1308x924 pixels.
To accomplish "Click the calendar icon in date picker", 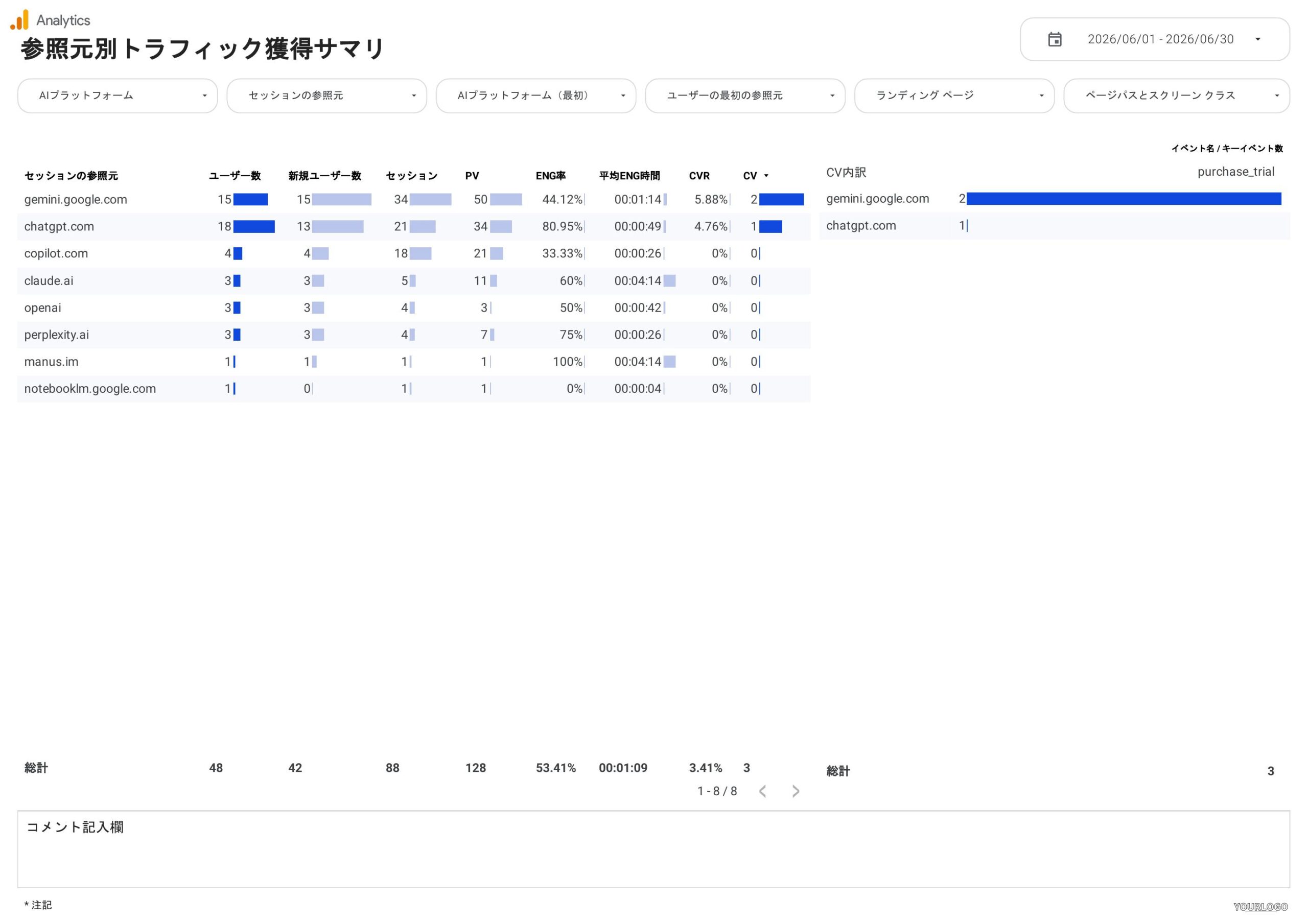I will 1055,39.
